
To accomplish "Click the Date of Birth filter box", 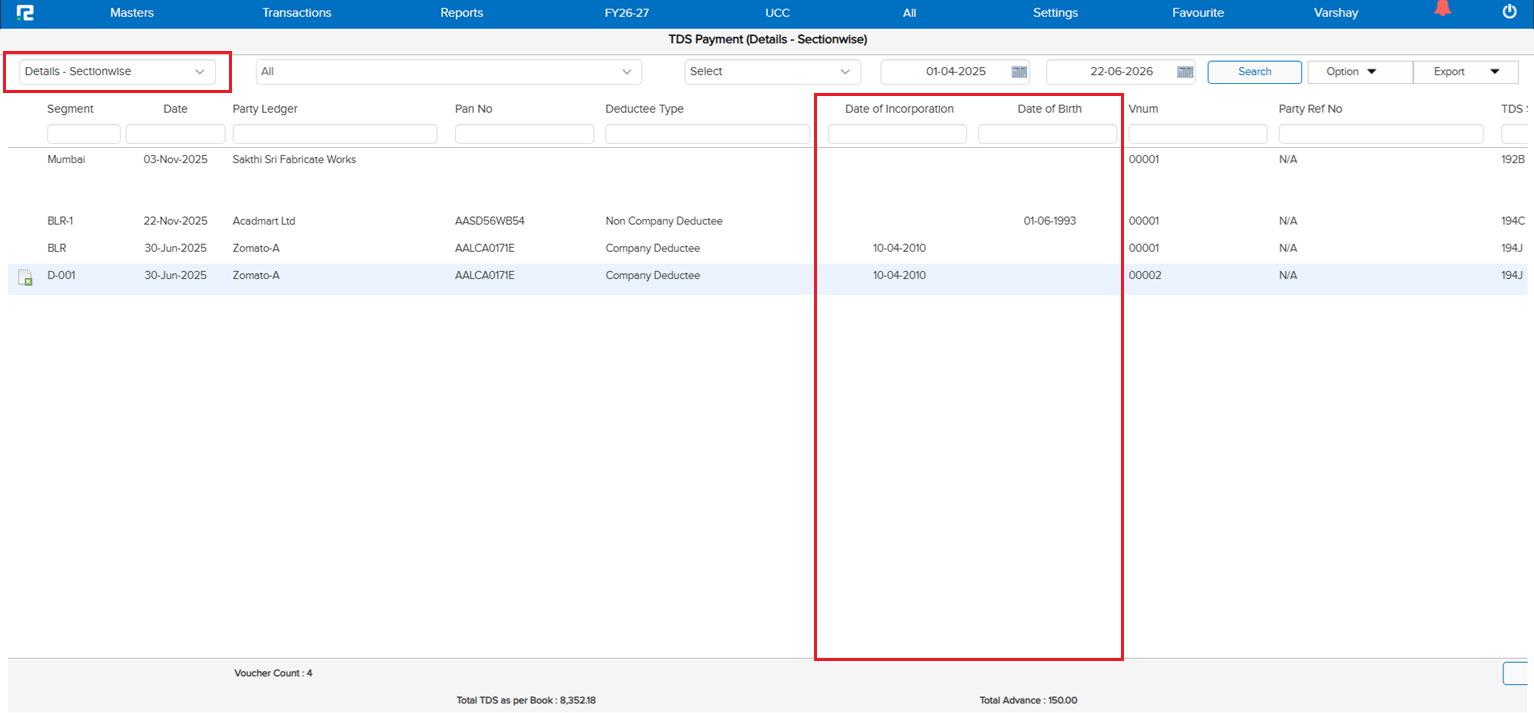I will point(1047,134).
